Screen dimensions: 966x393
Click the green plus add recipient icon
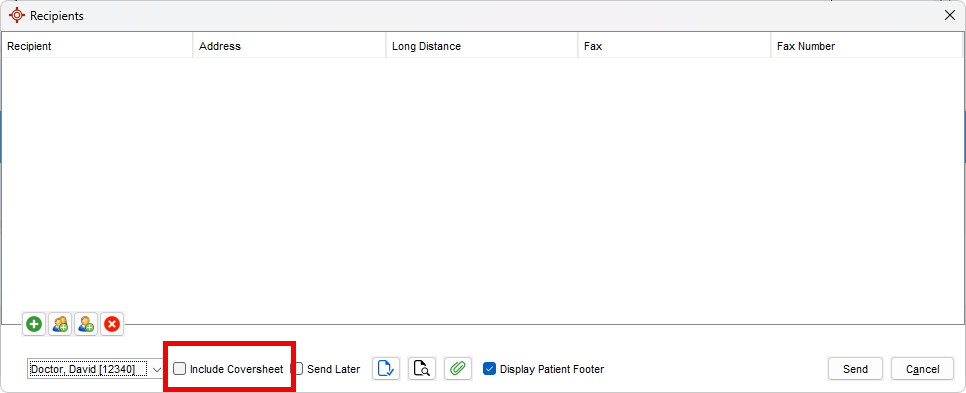(34, 324)
